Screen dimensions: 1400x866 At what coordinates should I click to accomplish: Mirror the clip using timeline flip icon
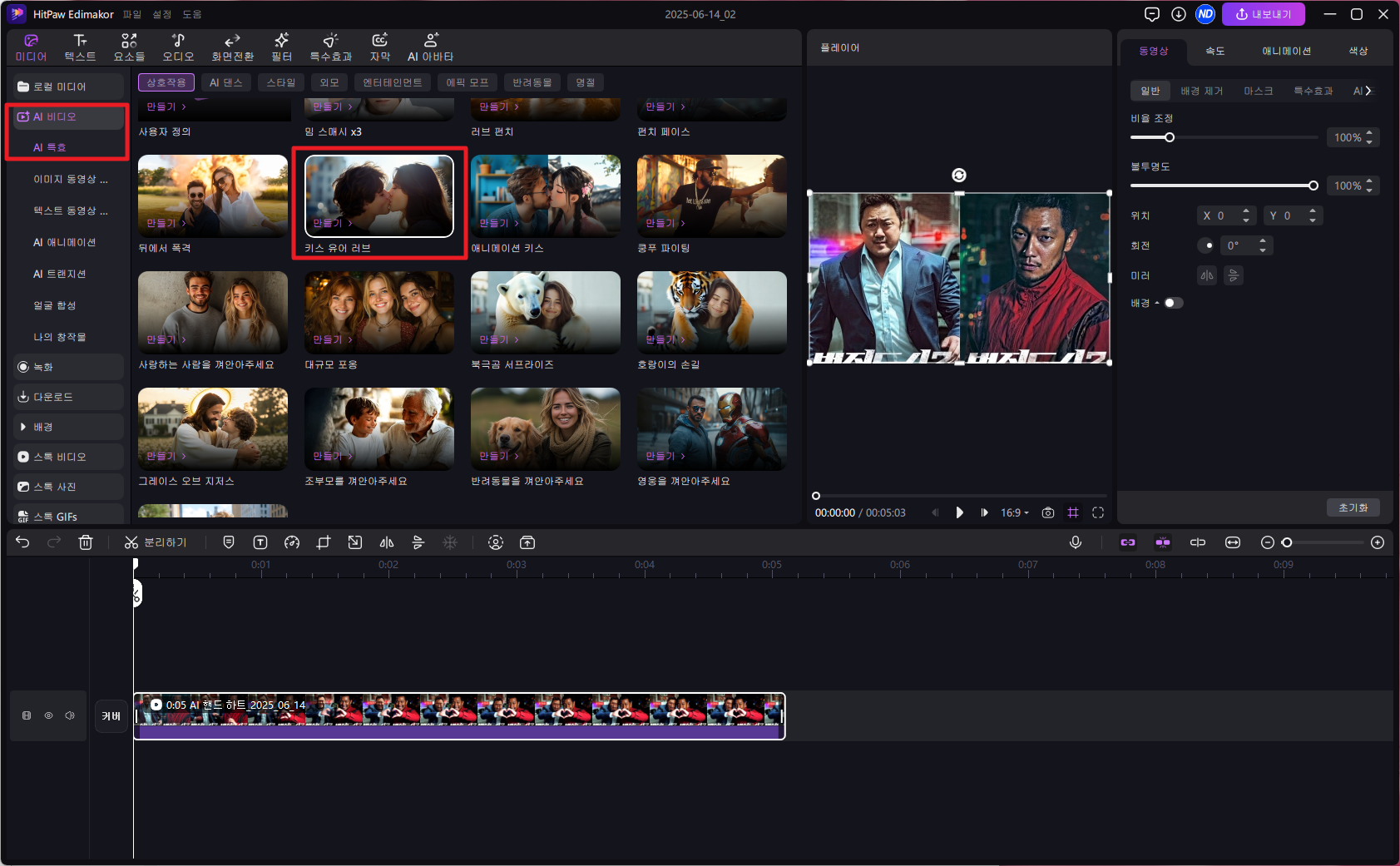387,542
